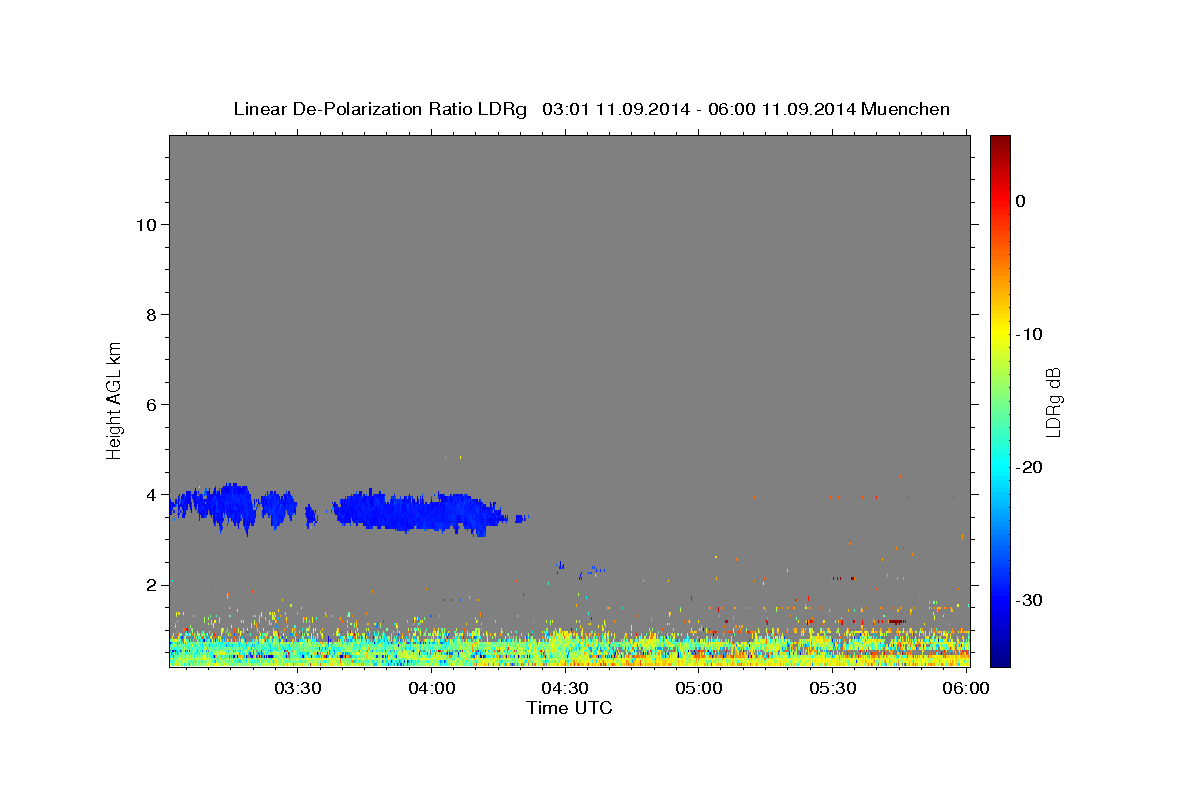This screenshot has height=800, width=1200.
Task: Click the height axis label 10
Action: click(x=145, y=224)
